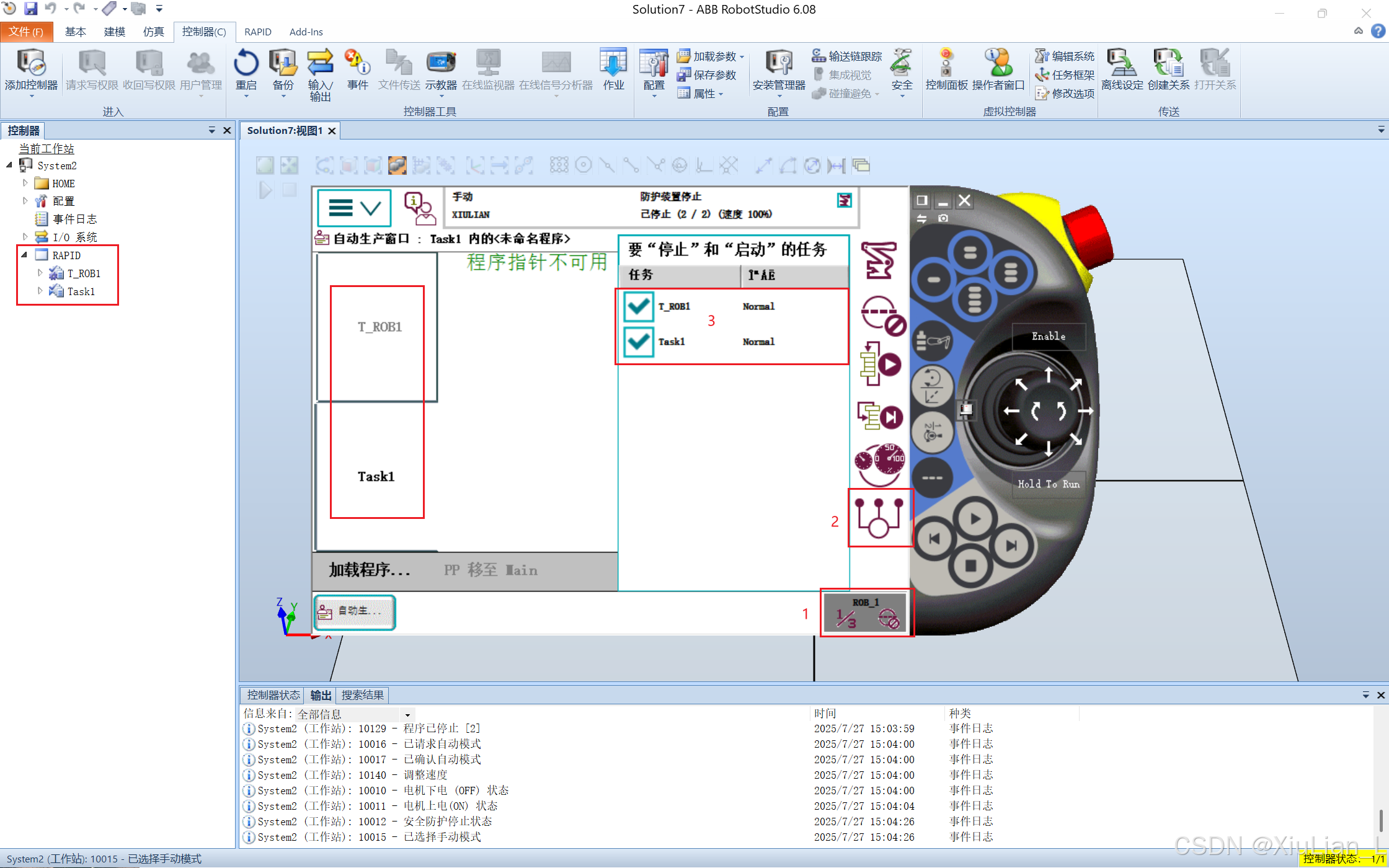Viewport: 1389px width, 868px height.
Task: Expand the HOME folder node
Action: tap(25, 184)
